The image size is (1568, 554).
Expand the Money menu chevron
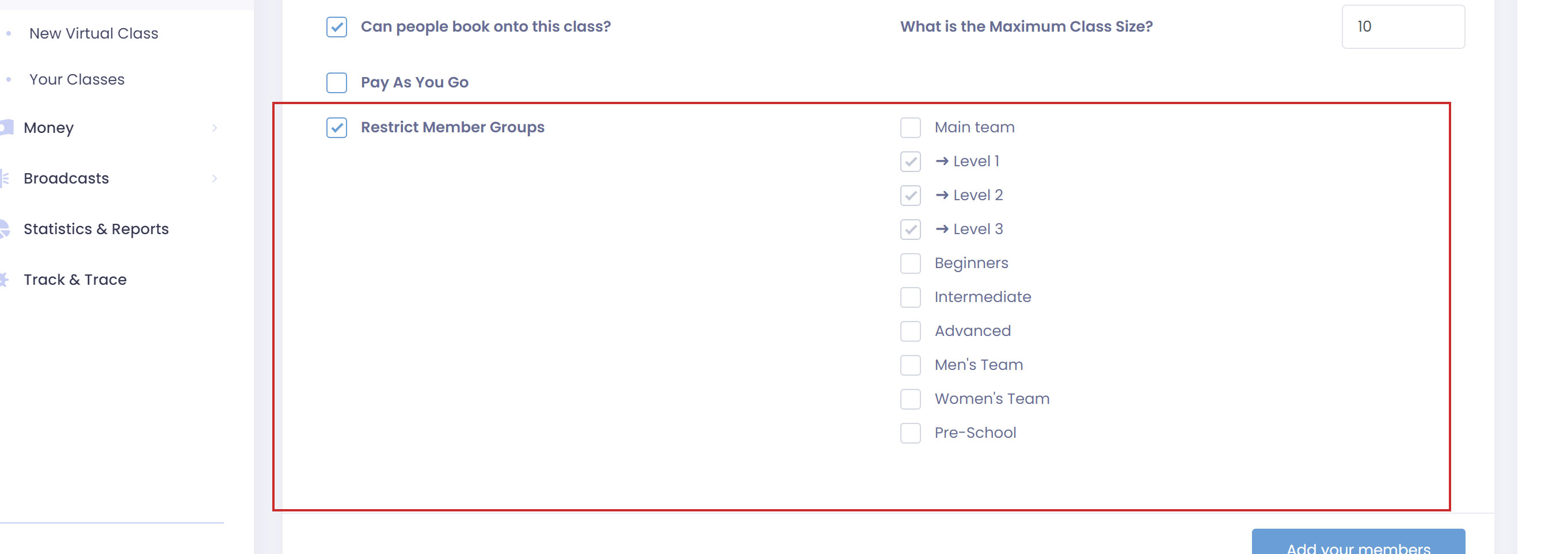pos(214,128)
